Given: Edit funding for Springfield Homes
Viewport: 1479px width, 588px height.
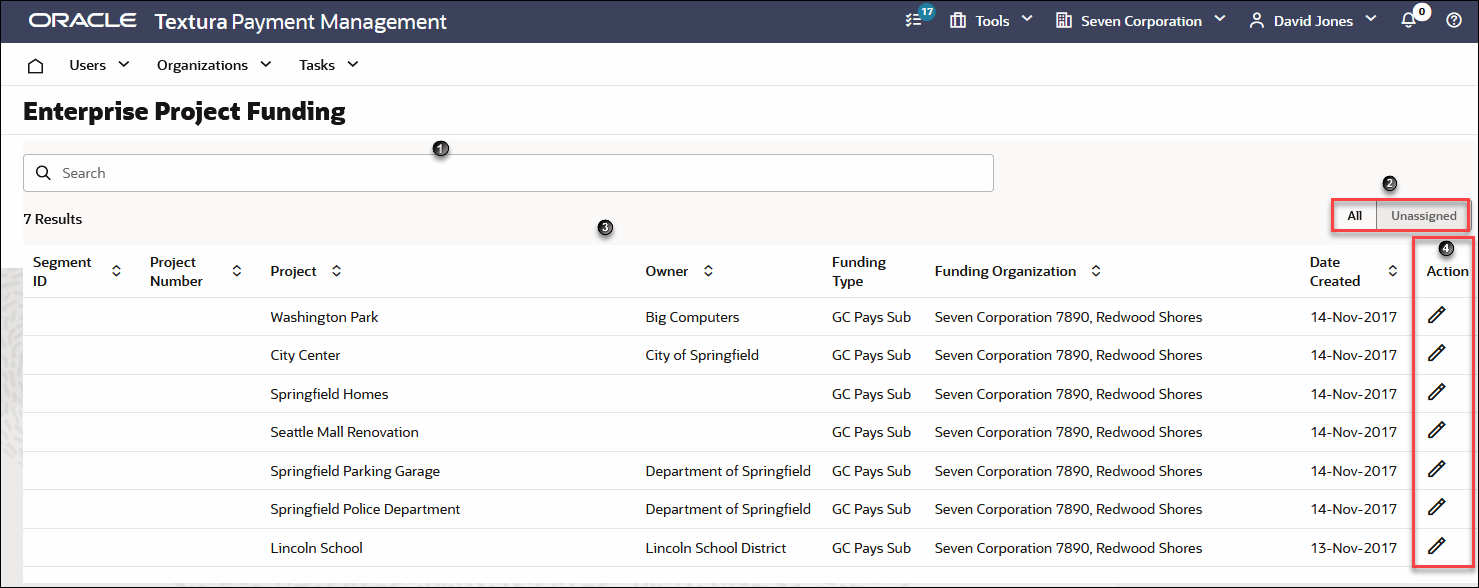Looking at the screenshot, I should pos(1437,392).
